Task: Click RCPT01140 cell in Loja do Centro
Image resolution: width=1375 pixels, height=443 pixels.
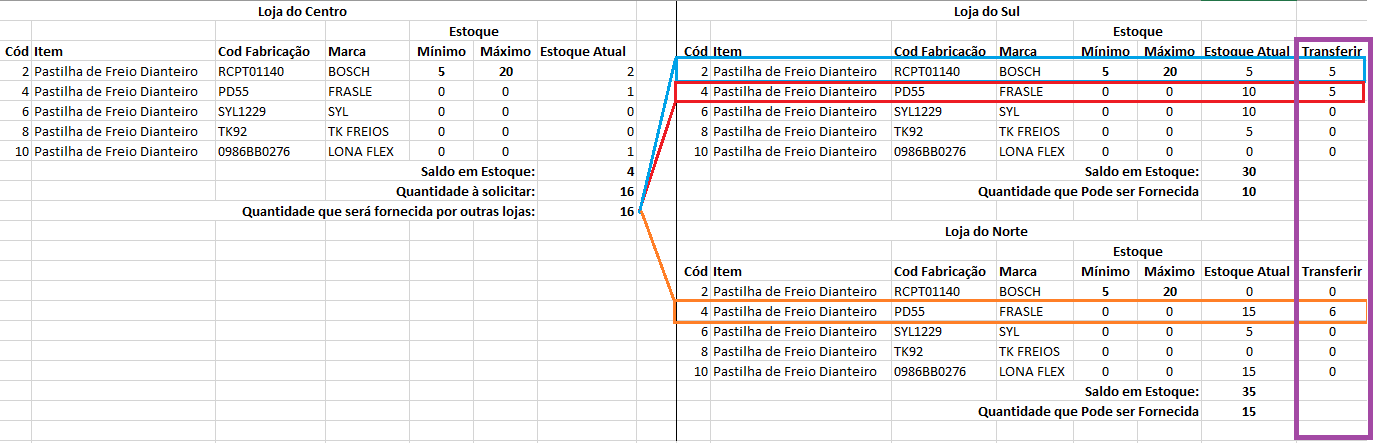Action: (250, 71)
